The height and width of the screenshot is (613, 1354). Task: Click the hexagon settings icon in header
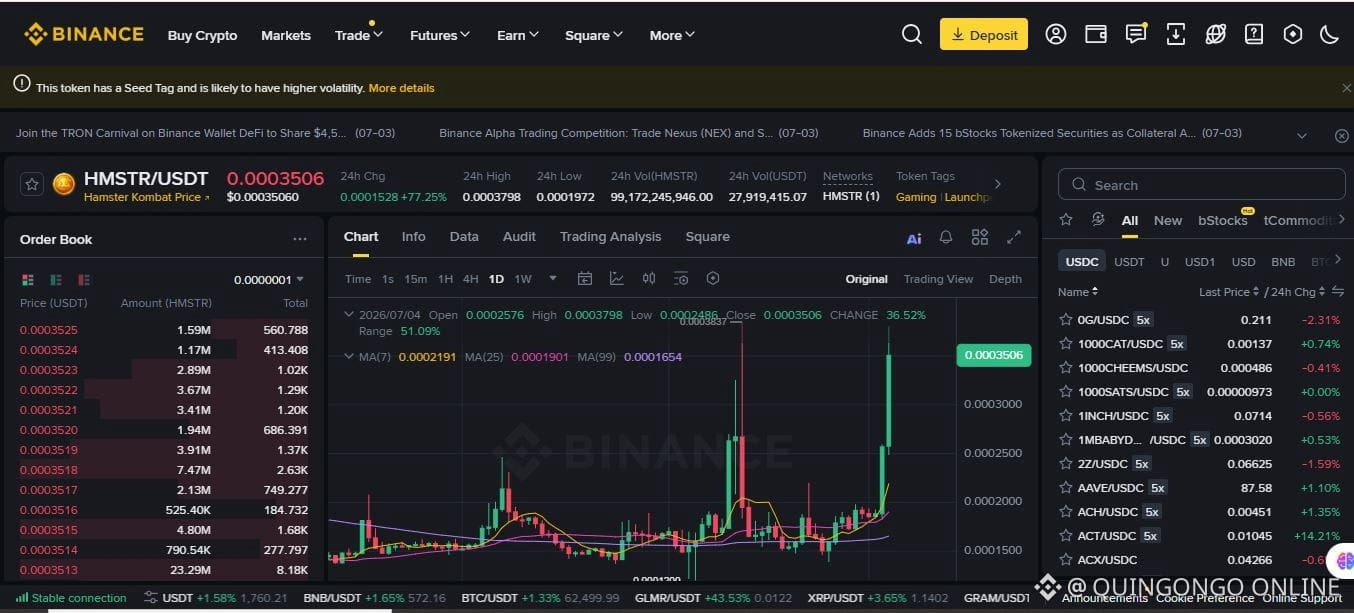pyautogui.click(x=1293, y=34)
